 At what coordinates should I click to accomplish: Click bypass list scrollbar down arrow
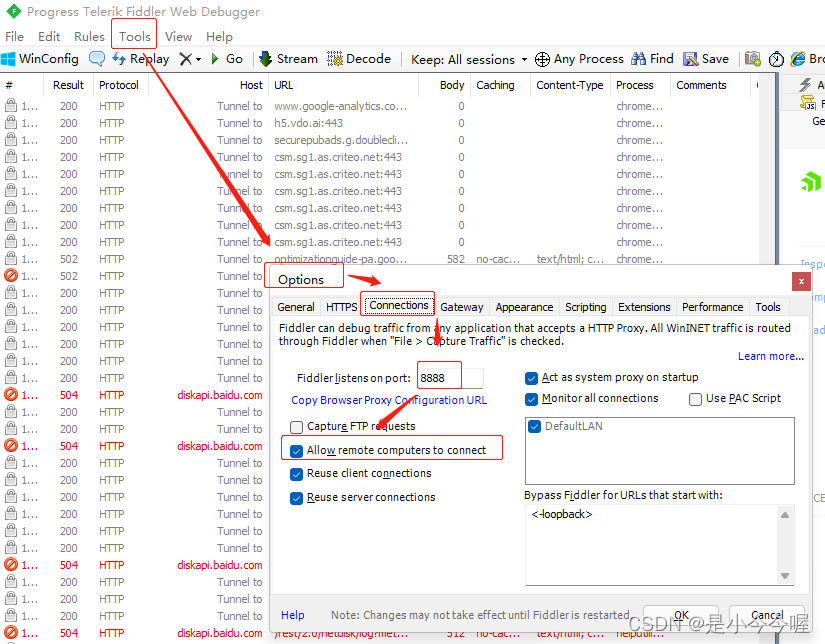click(784, 576)
